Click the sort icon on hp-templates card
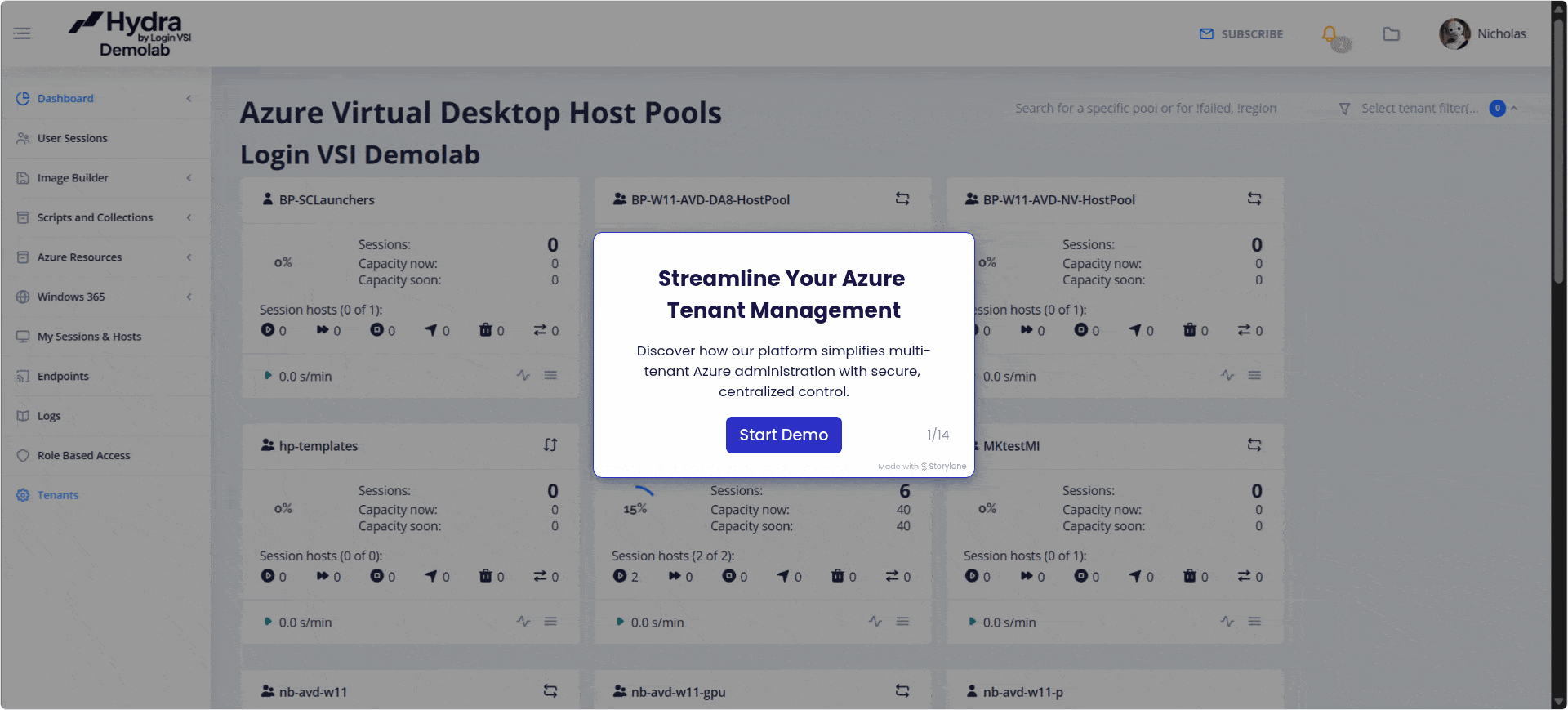1568x710 pixels. pos(550,445)
